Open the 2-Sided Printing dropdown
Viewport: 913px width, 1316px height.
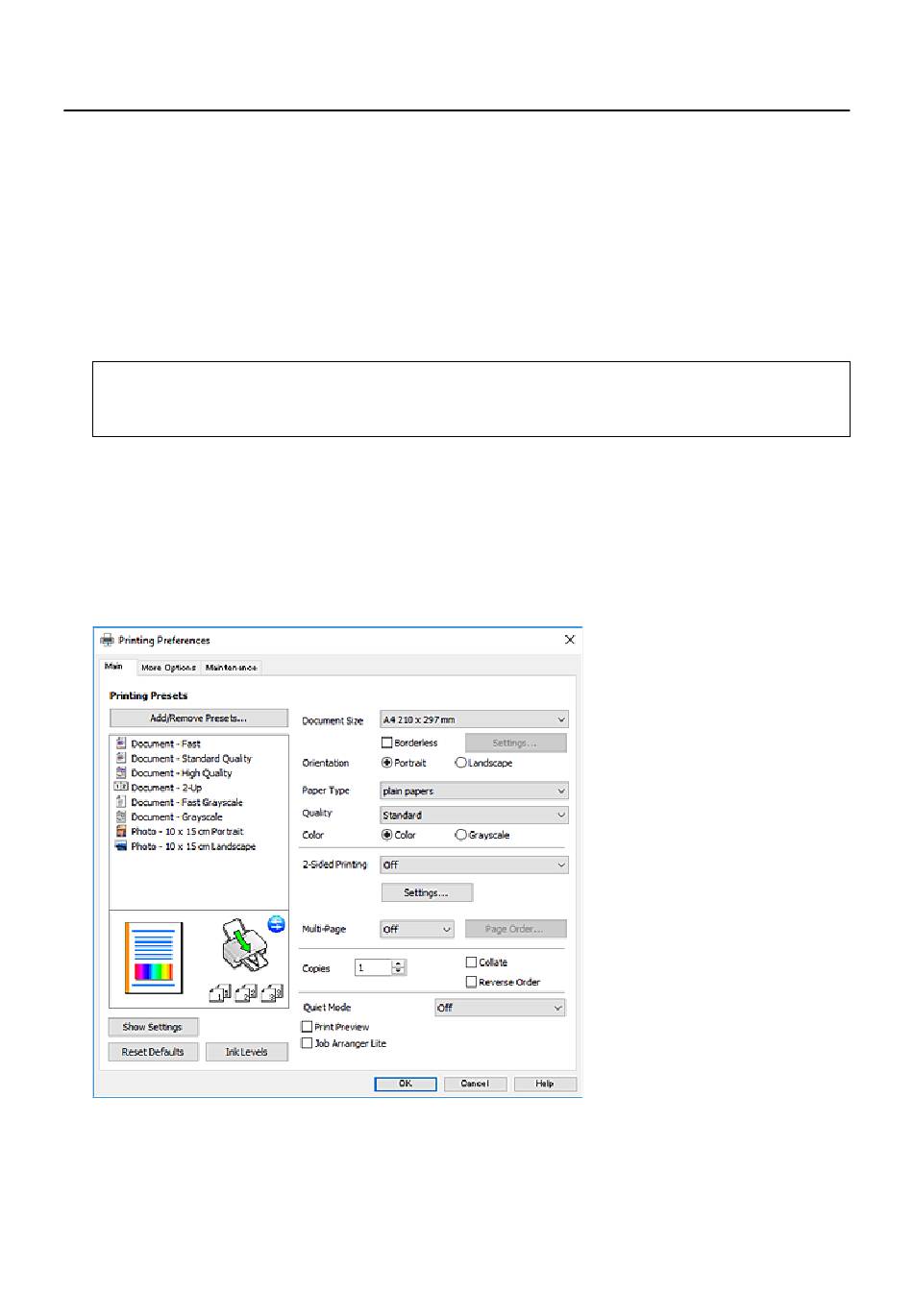(x=474, y=865)
